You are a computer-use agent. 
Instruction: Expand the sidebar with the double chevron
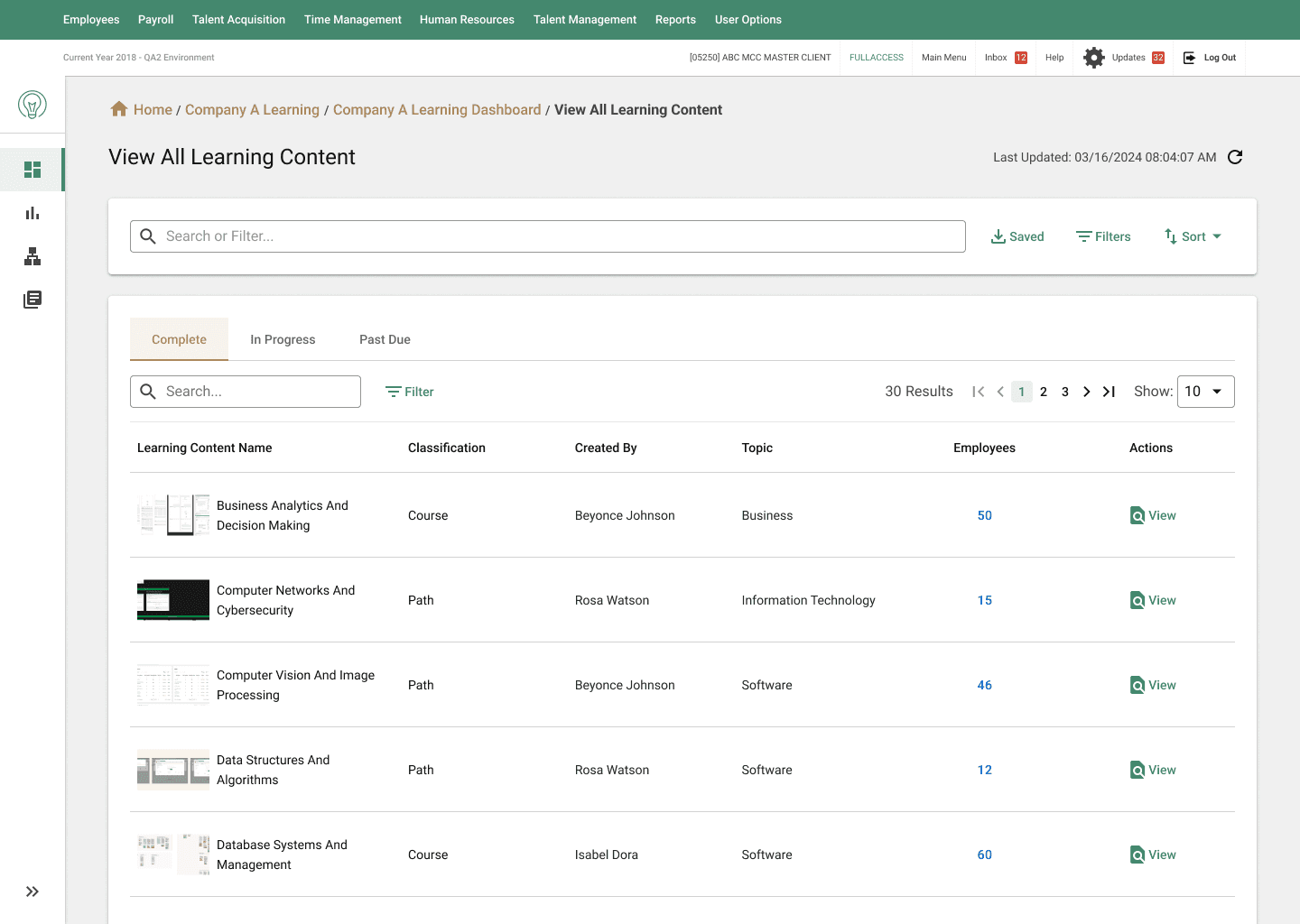(x=32, y=892)
